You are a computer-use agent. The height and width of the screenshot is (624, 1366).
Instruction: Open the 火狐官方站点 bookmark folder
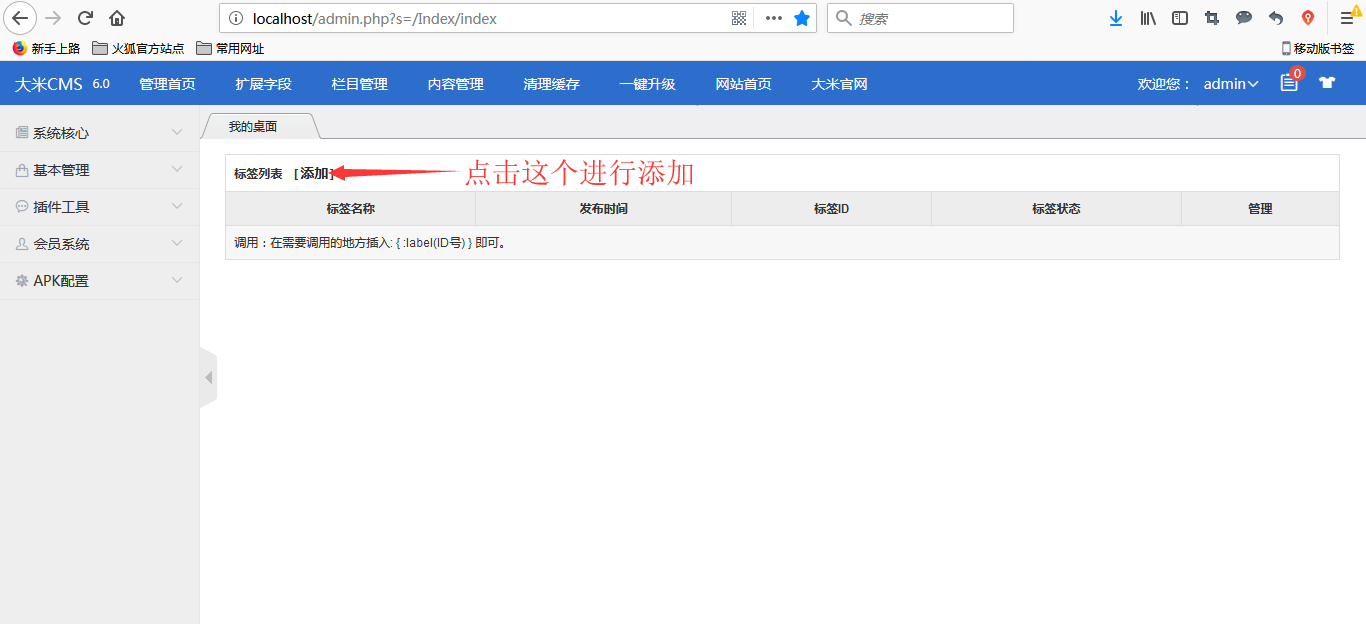[138, 48]
